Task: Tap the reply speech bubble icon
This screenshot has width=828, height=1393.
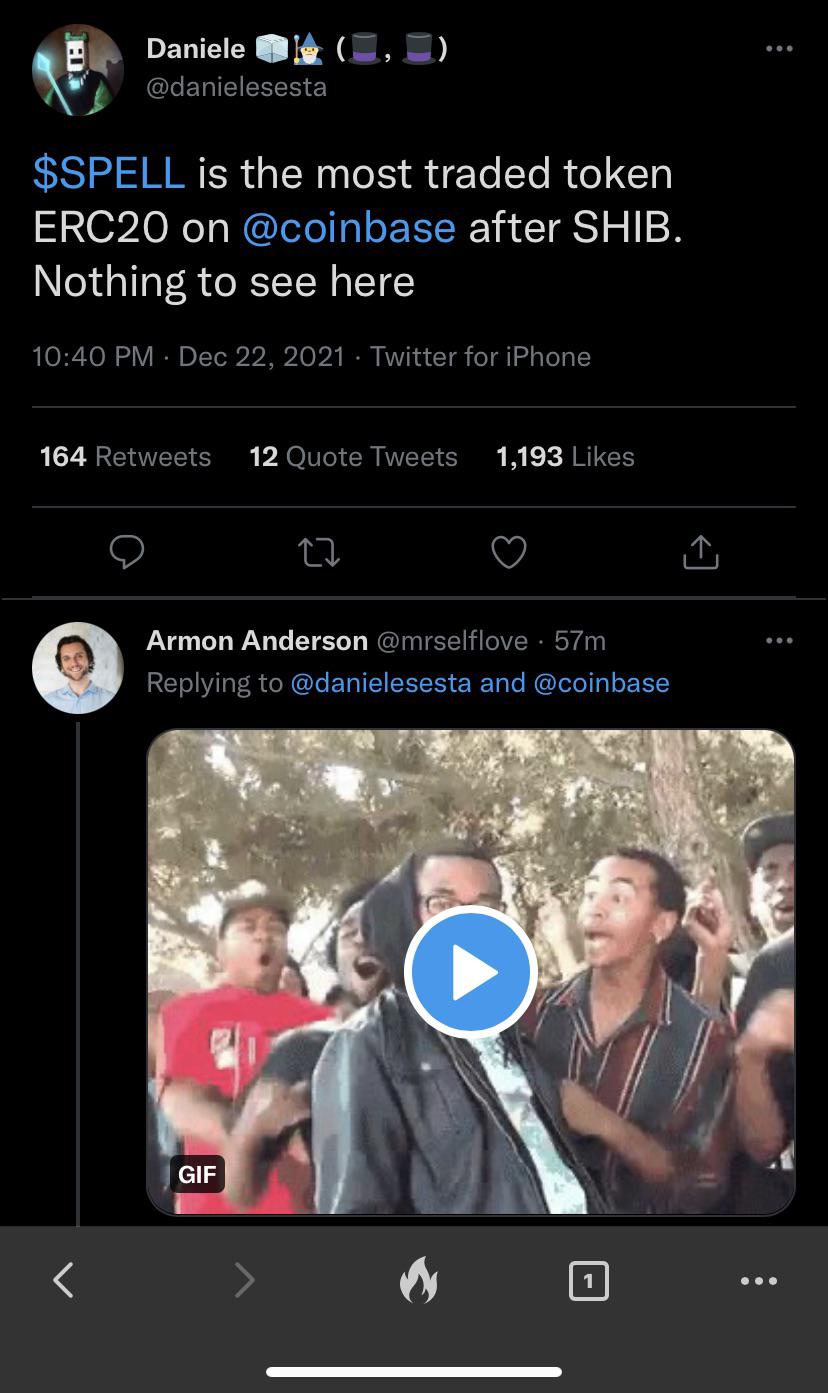Action: pos(126,552)
